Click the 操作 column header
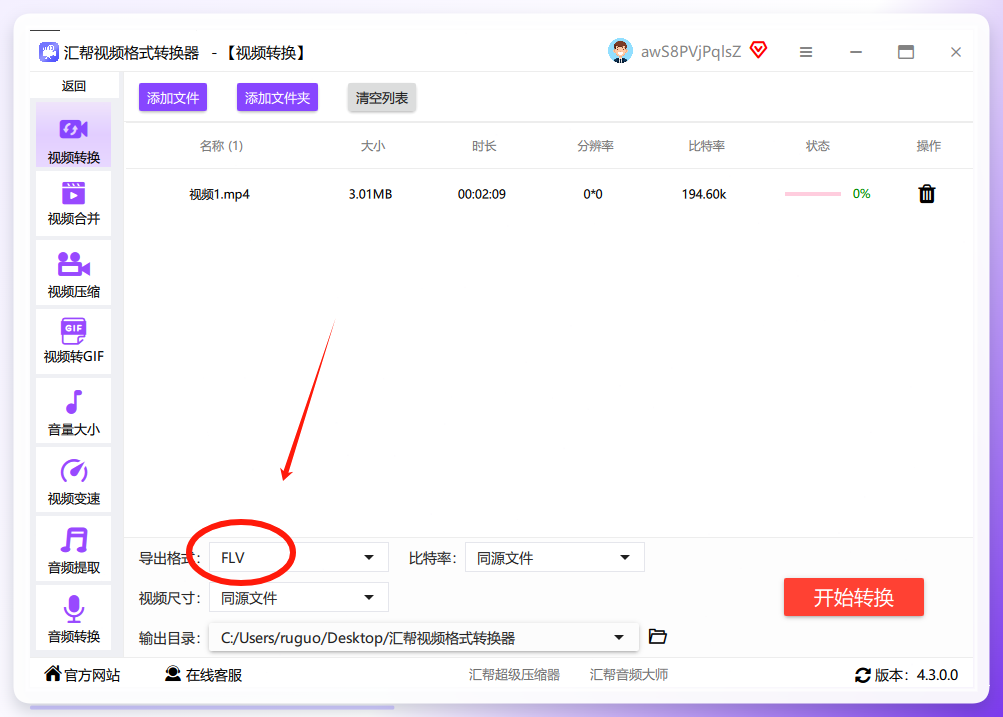 click(x=928, y=146)
